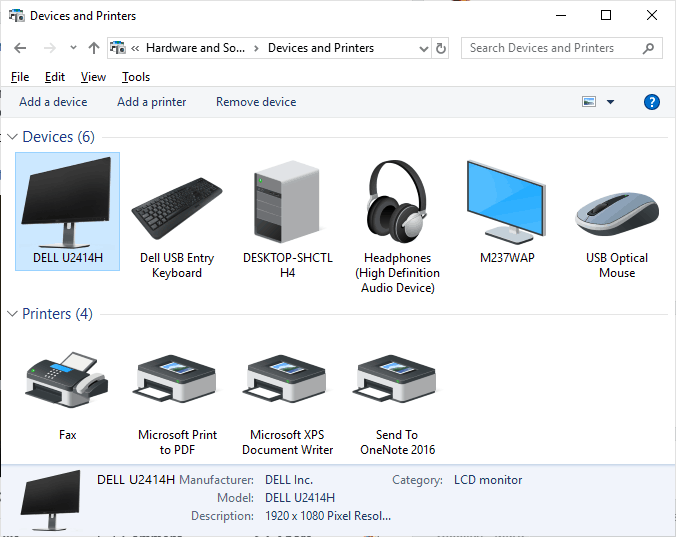Select the Headphones audio device icon
This screenshot has width=676, height=537.
tap(397, 199)
